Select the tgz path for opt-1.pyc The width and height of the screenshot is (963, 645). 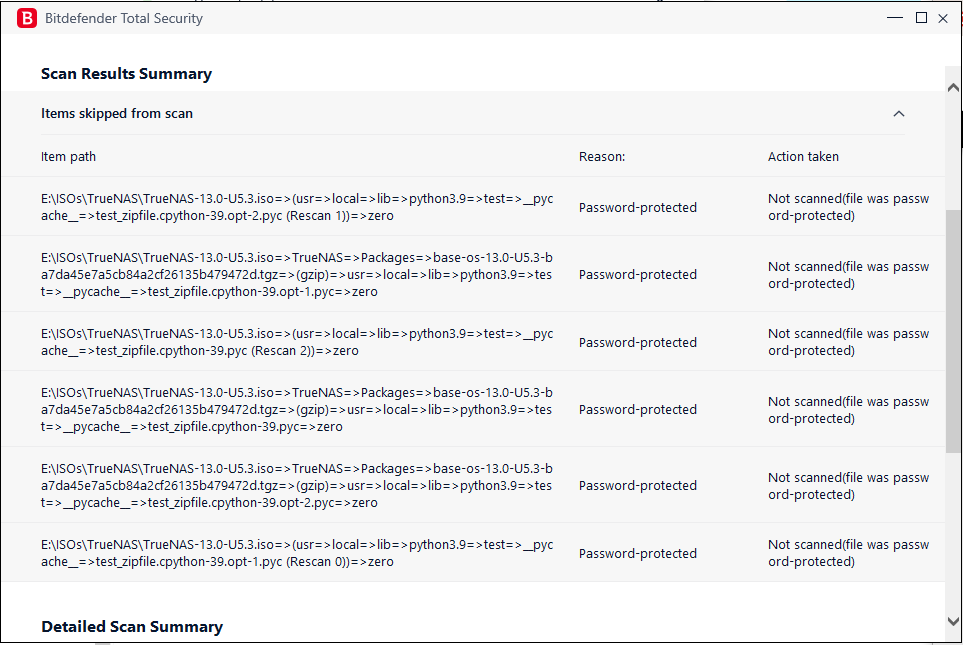[x=297, y=275]
